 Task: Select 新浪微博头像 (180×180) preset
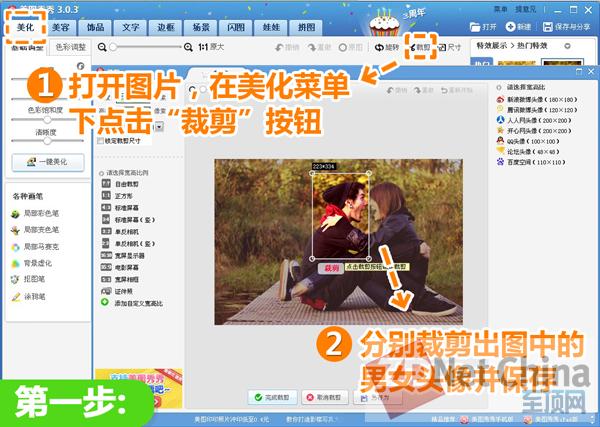pos(536,99)
